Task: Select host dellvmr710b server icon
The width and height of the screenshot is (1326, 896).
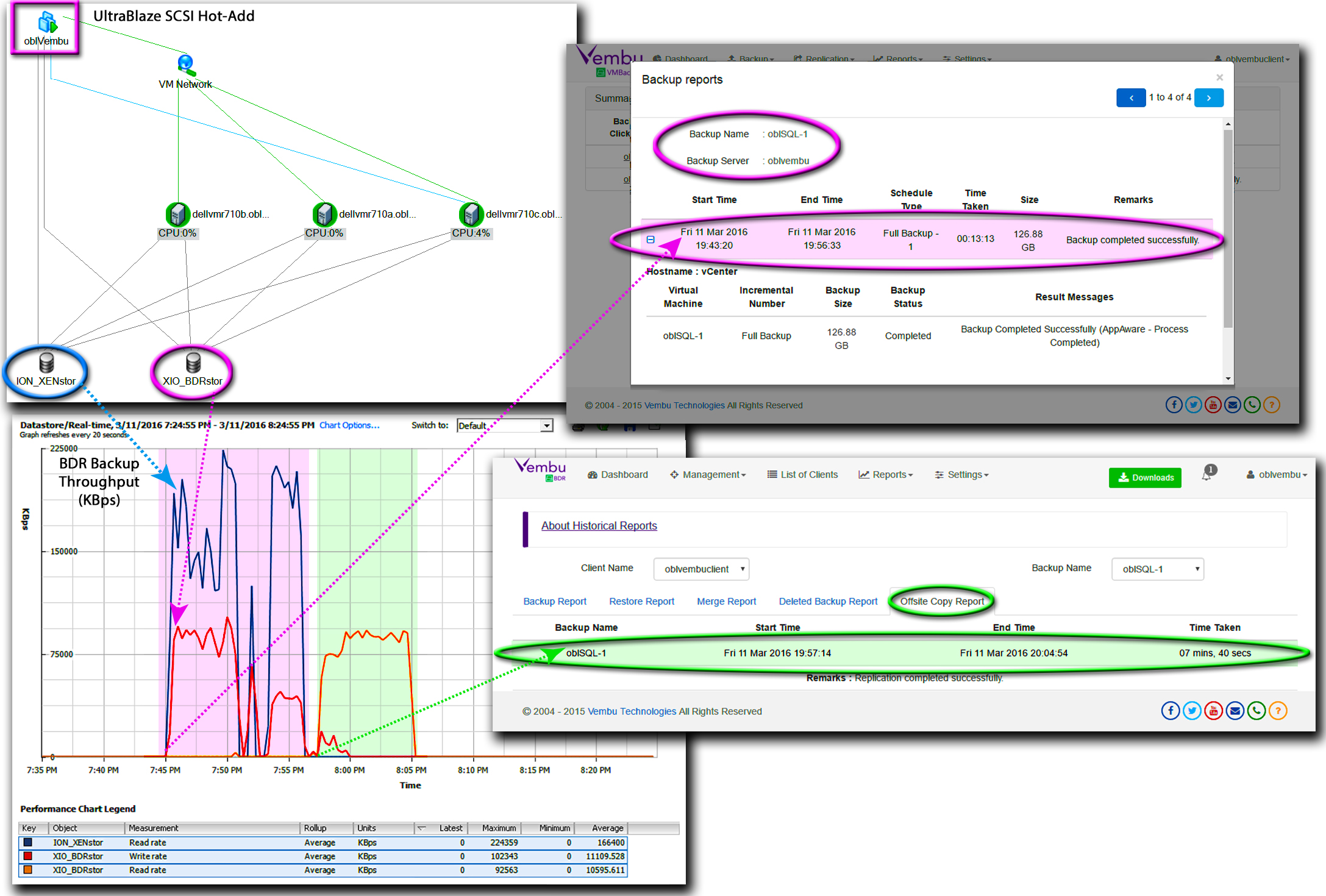Action: pos(177,214)
